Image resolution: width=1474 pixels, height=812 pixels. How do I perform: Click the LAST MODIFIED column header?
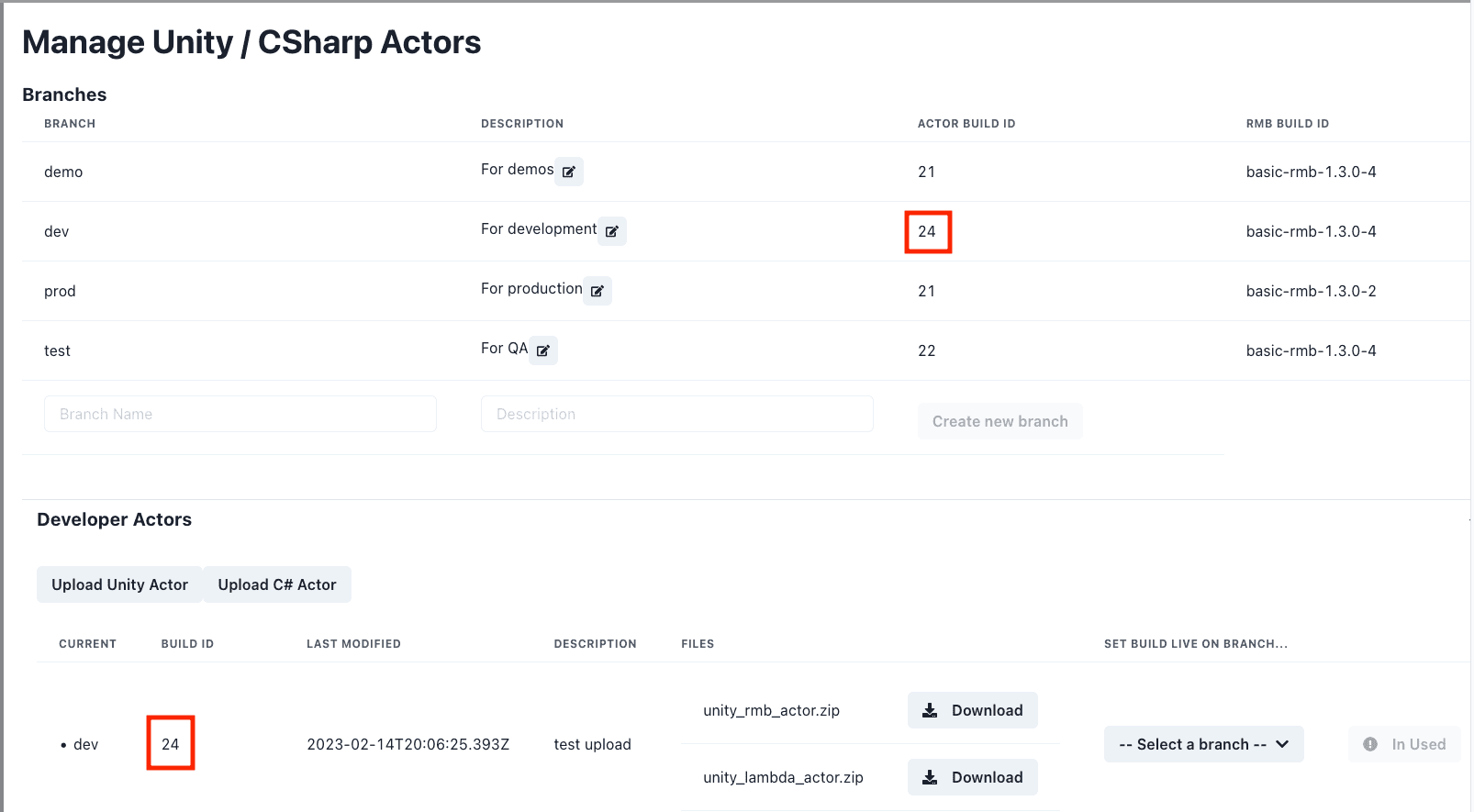(353, 644)
